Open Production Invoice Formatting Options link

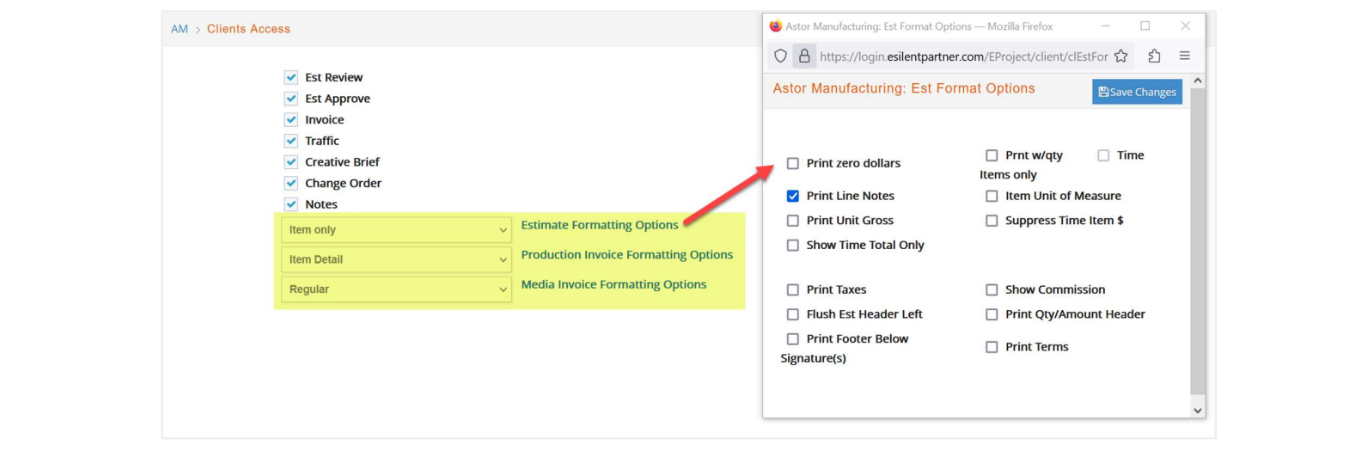[x=627, y=255]
